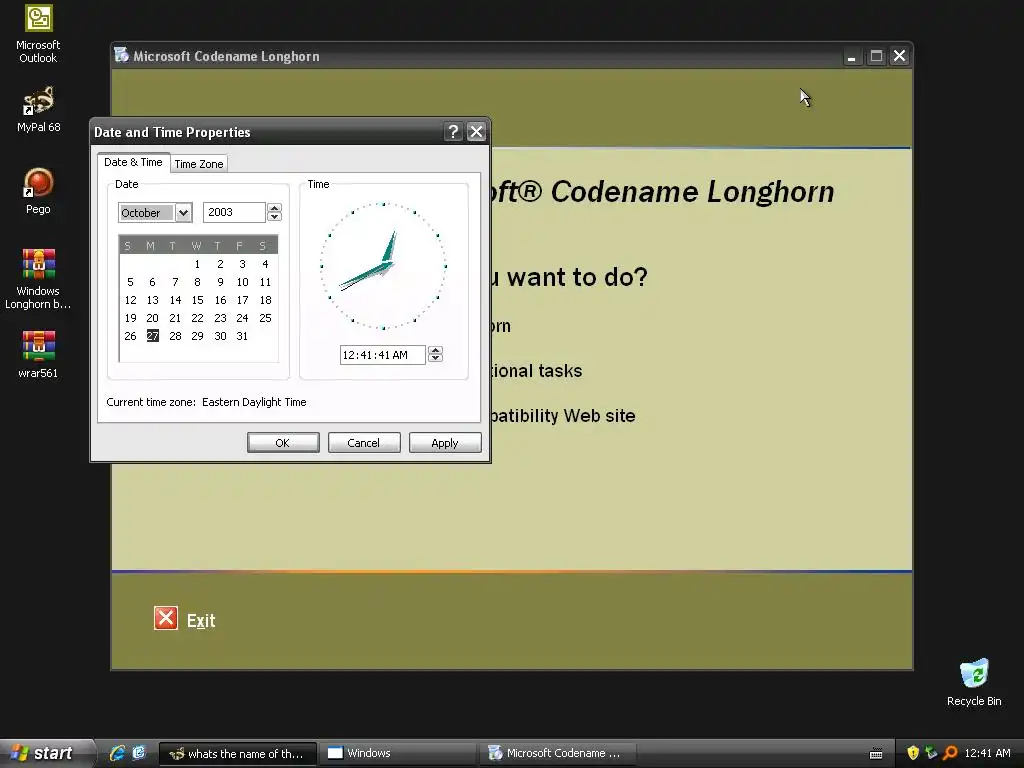Image resolution: width=1024 pixels, height=768 pixels.
Task: Click the network connection tray icon
Action: coord(931,753)
